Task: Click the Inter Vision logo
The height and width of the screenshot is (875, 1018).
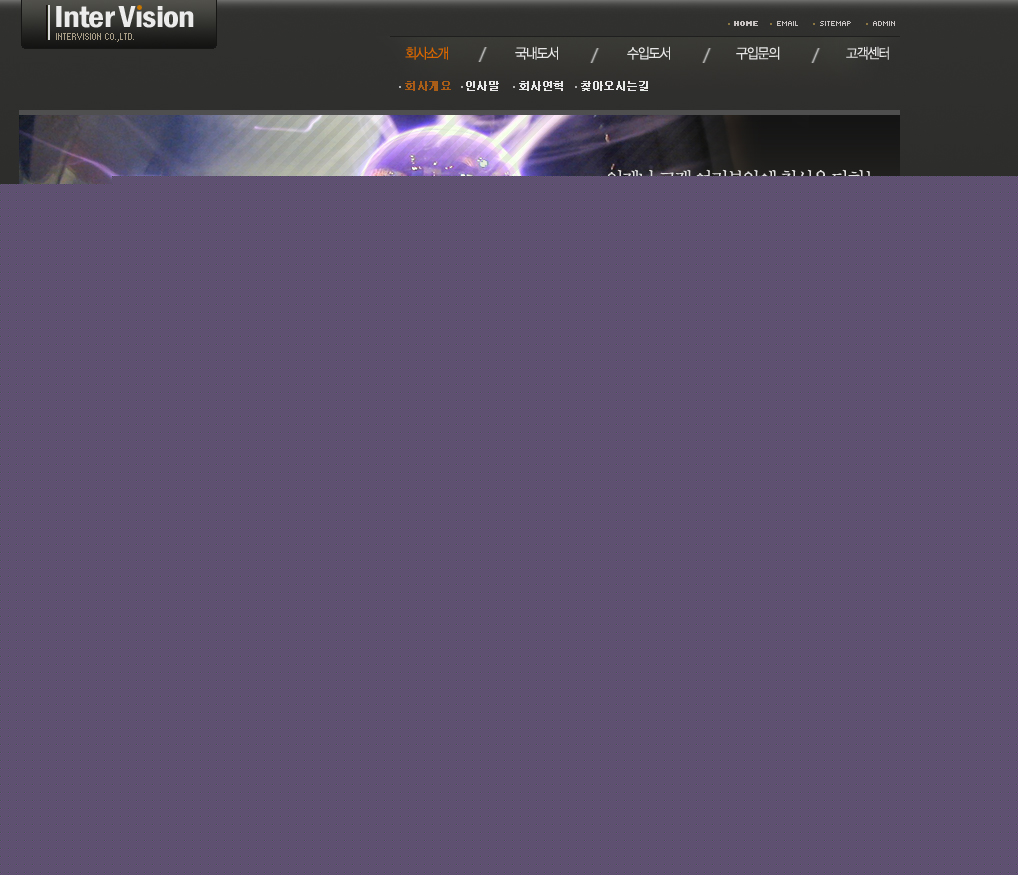Action: tap(119, 23)
